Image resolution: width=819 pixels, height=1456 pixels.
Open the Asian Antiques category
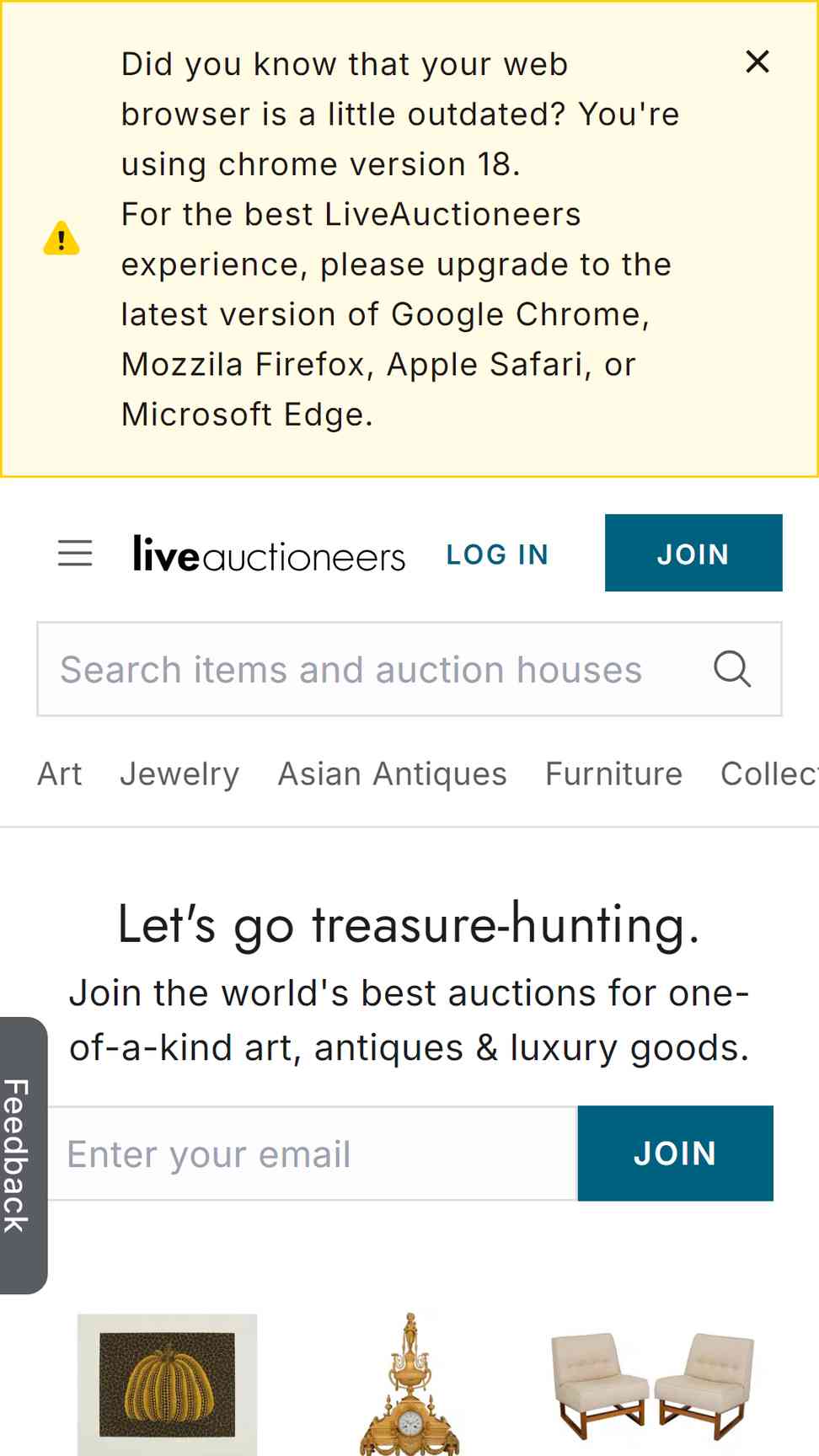(x=393, y=773)
